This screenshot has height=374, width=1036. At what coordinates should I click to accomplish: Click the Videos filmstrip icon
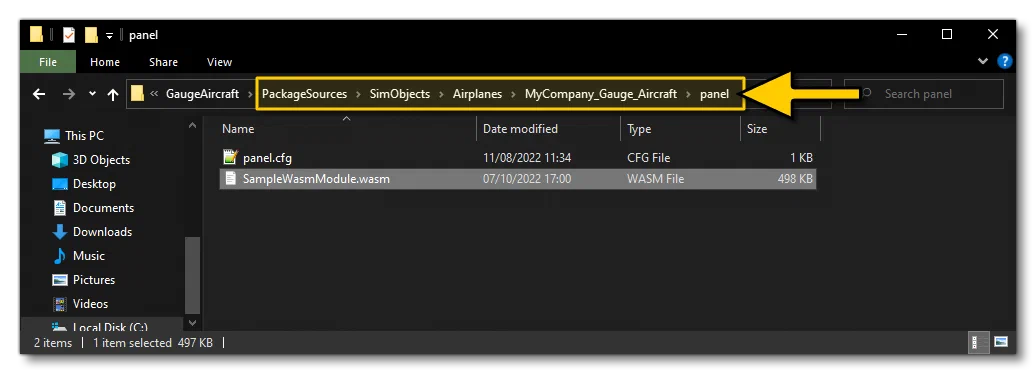[x=59, y=304]
